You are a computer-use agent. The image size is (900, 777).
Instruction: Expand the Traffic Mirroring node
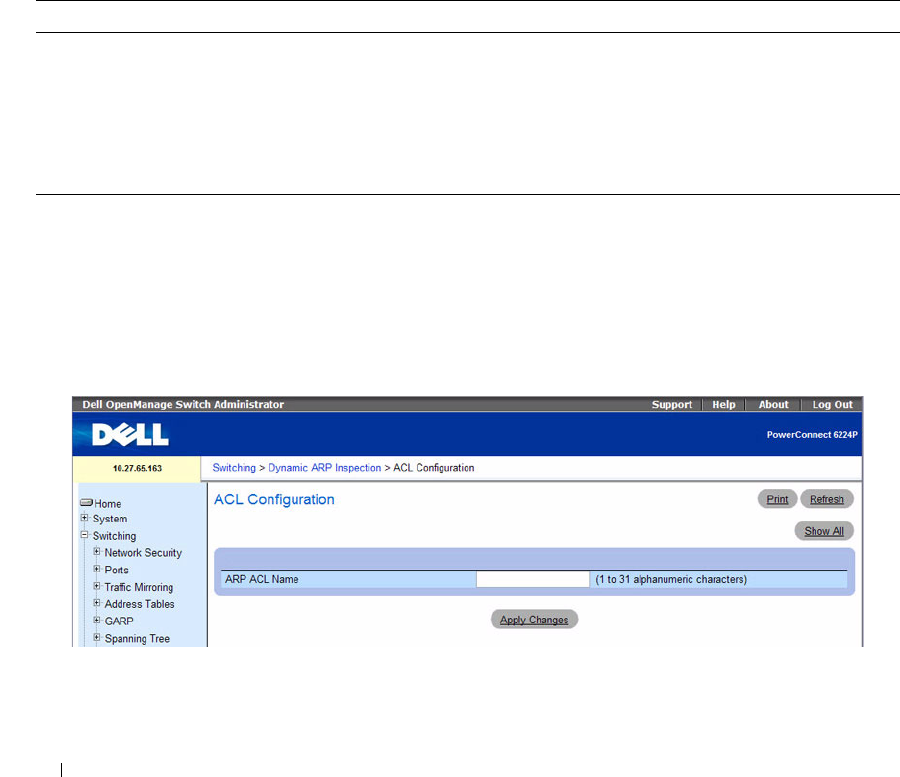click(x=96, y=586)
